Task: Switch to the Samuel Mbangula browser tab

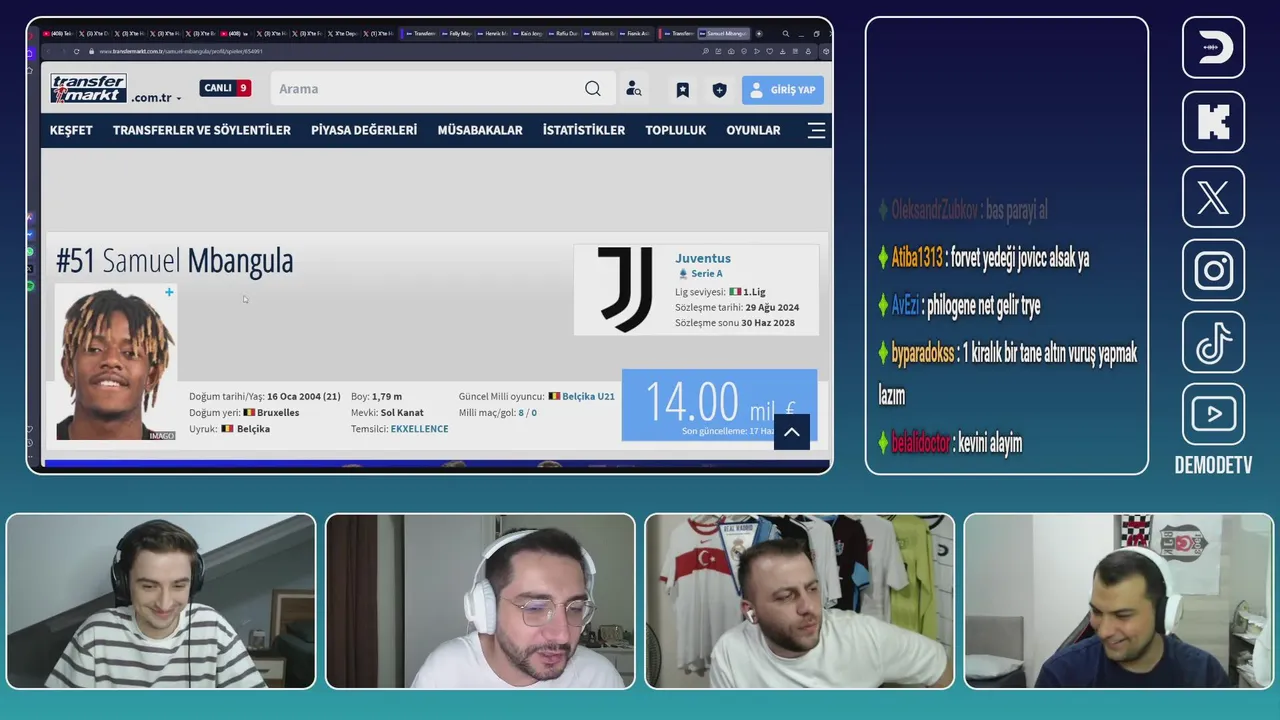Action: click(x=724, y=33)
